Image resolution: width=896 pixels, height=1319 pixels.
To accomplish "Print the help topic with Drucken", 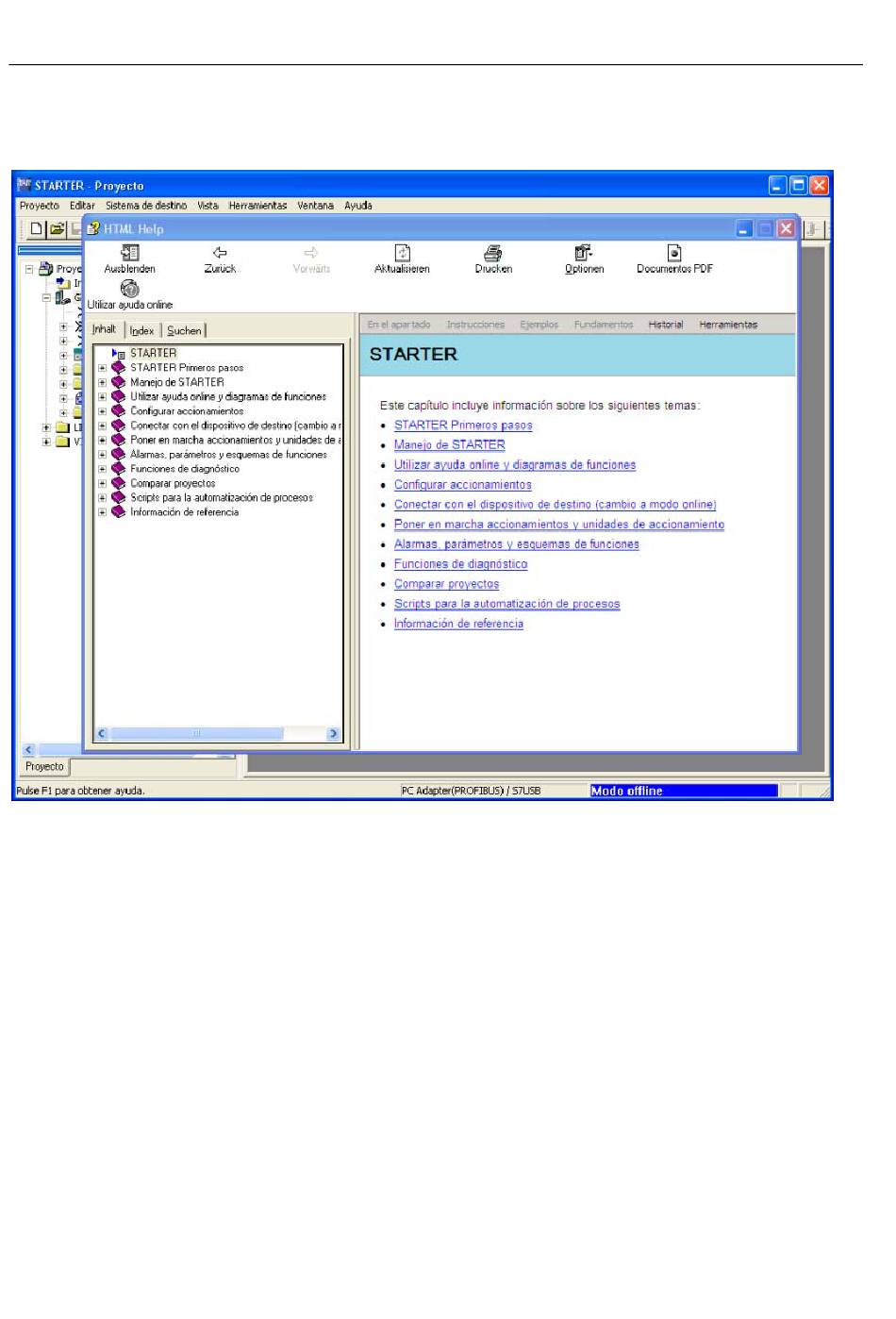I will tap(493, 253).
